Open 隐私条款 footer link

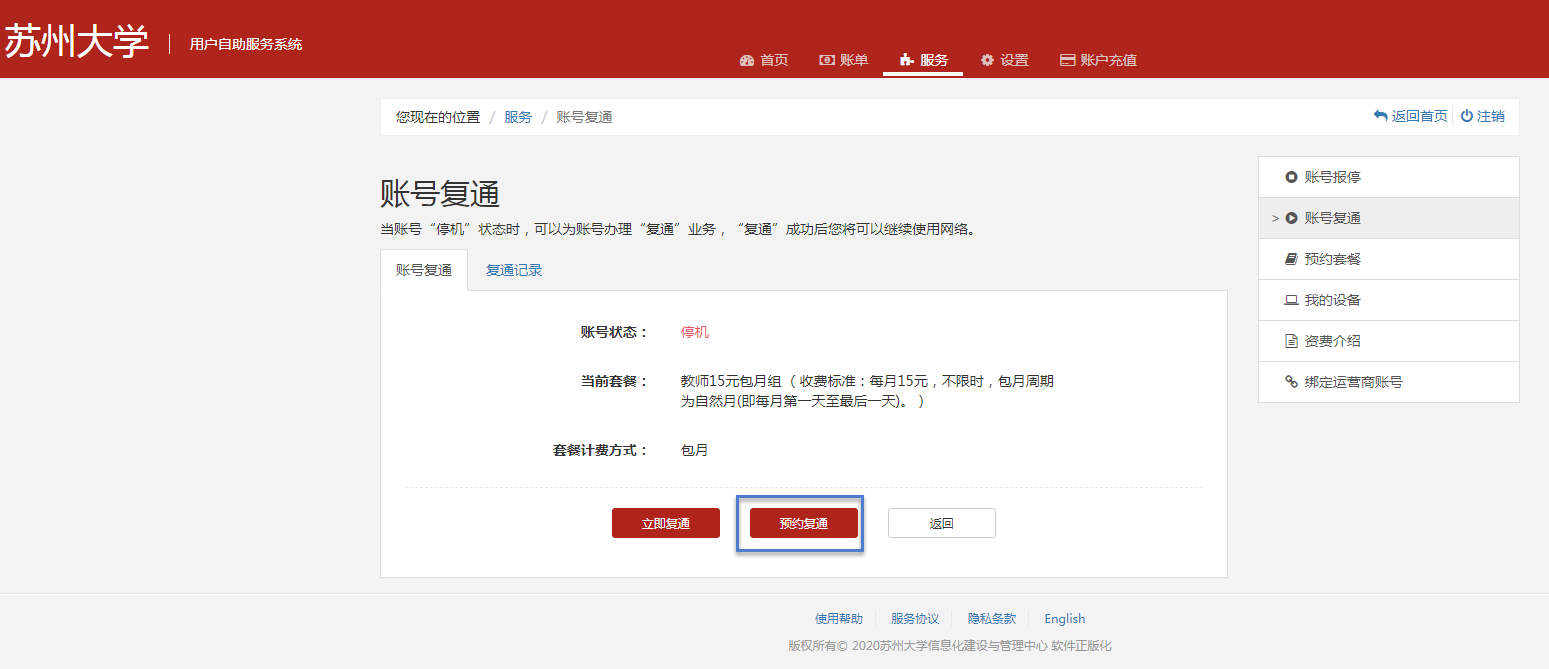991,619
